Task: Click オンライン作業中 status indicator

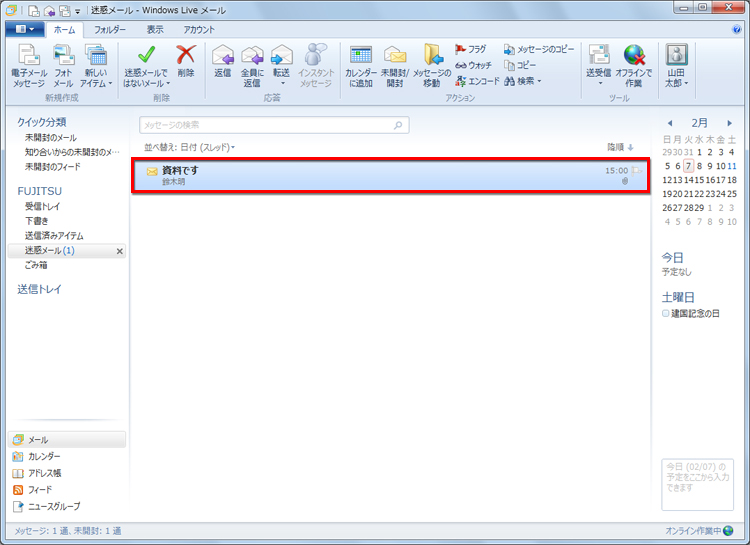Action: pos(699,531)
